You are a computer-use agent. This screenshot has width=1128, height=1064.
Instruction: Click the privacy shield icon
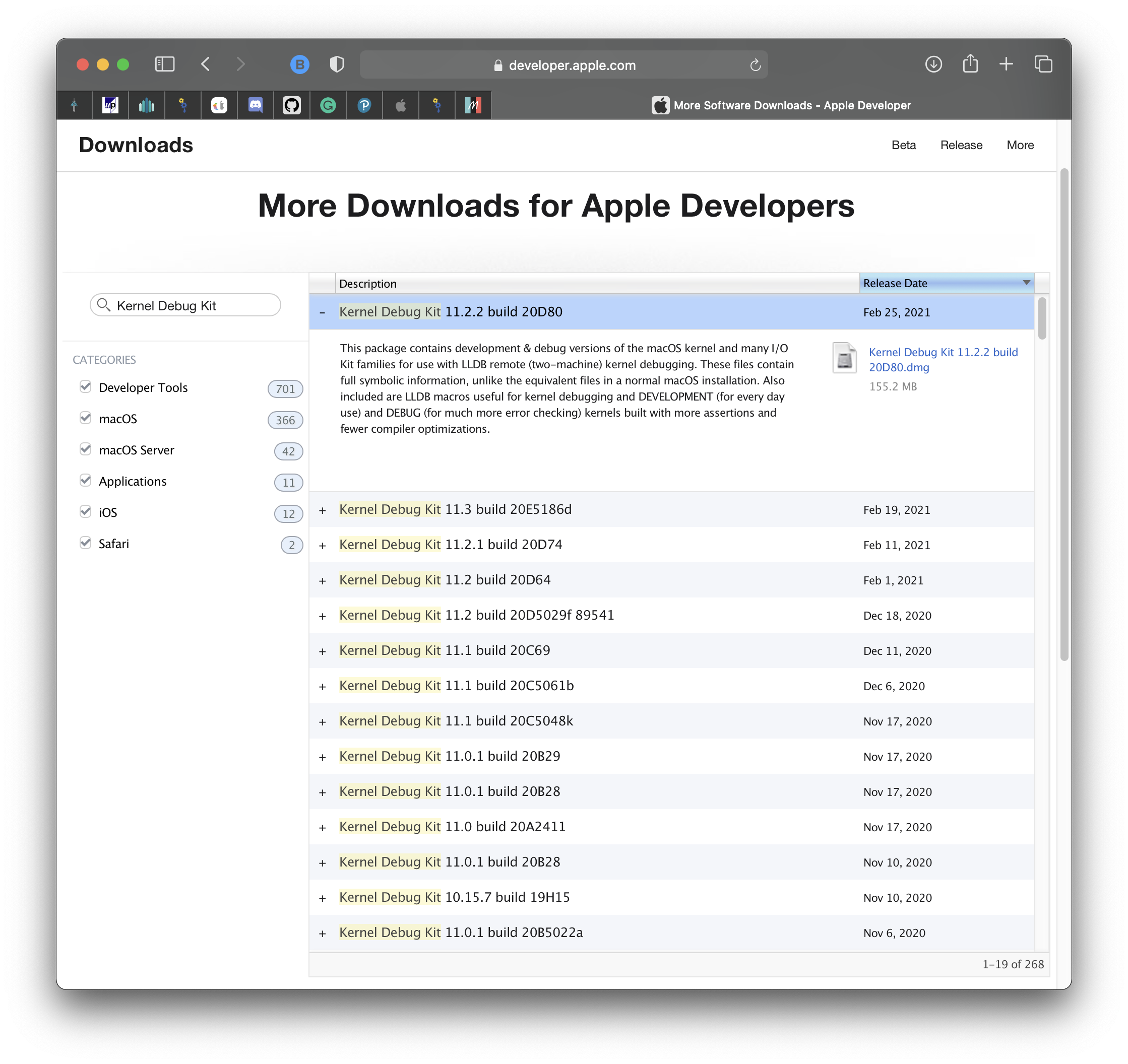(337, 64)
